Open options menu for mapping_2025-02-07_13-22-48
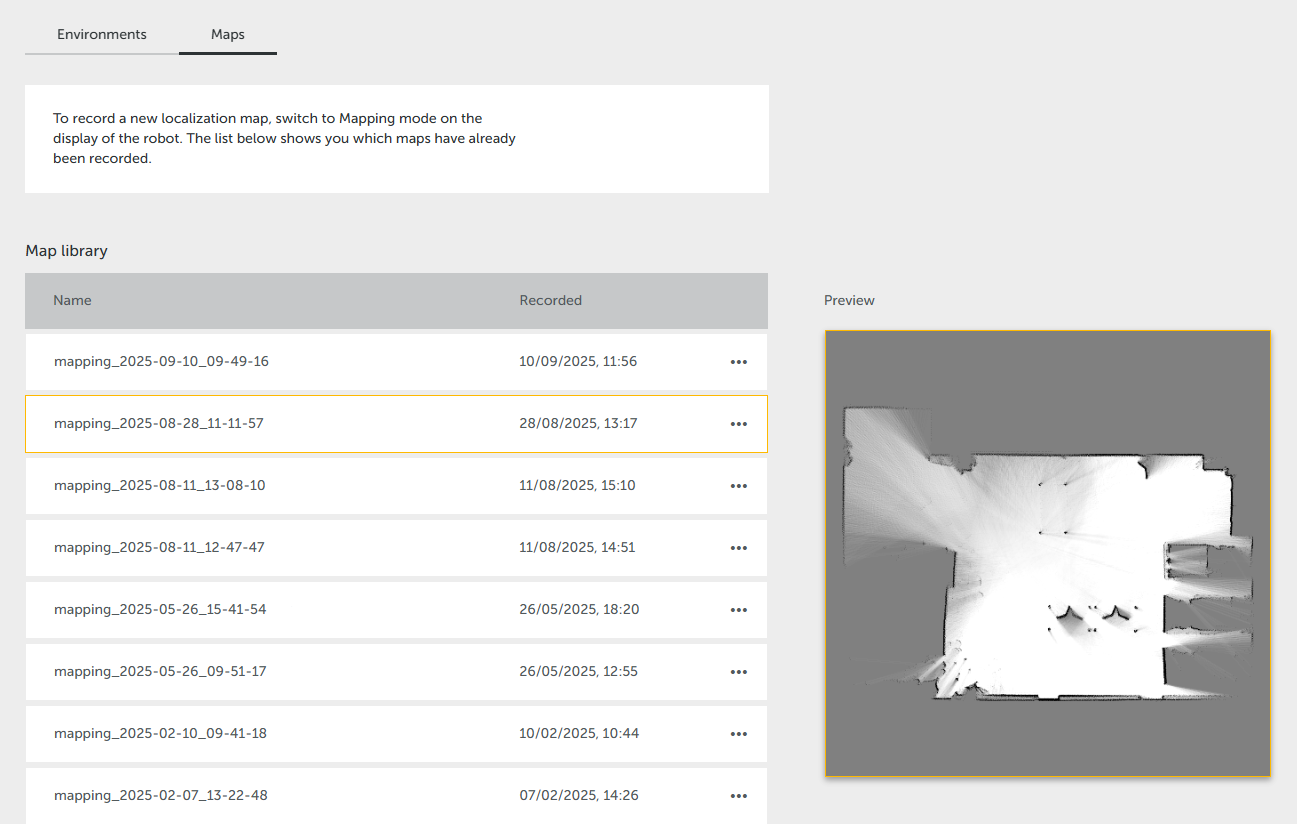This screenshot has height=824, width=1297. pos(739,796)
